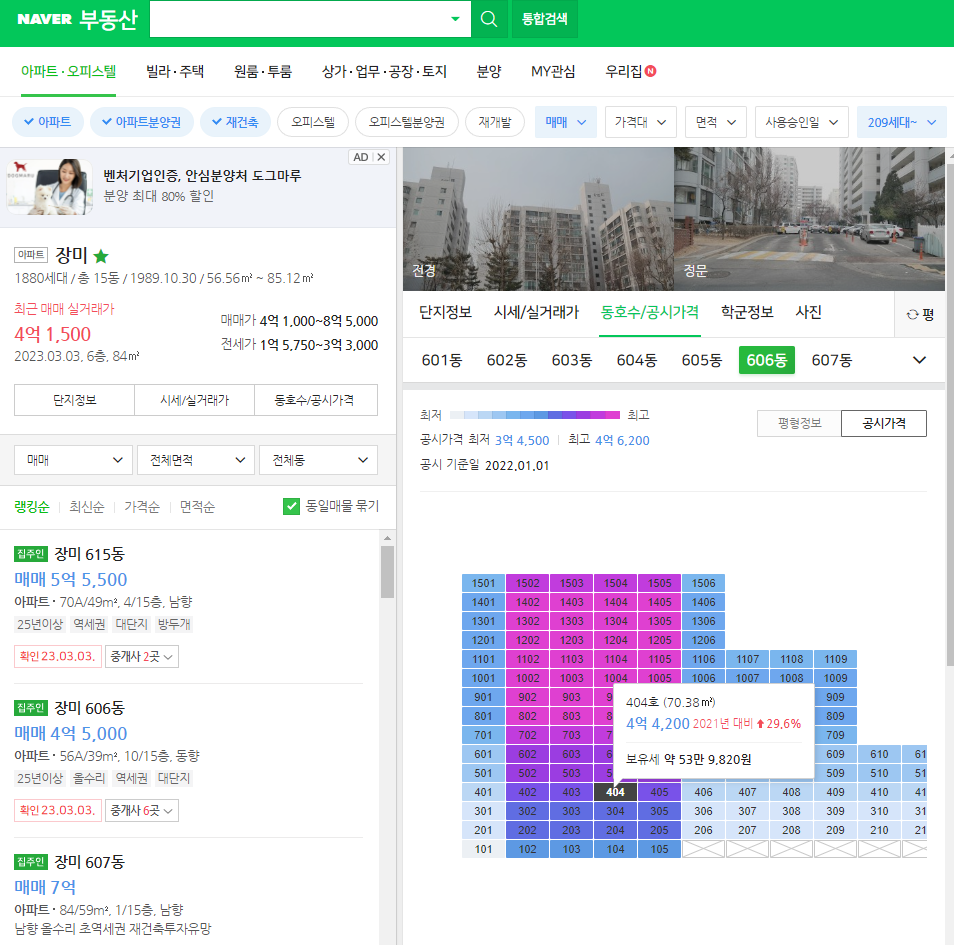Viewport: 954px width, 945px height.
Task: Select building 605동
Action: 702,360
